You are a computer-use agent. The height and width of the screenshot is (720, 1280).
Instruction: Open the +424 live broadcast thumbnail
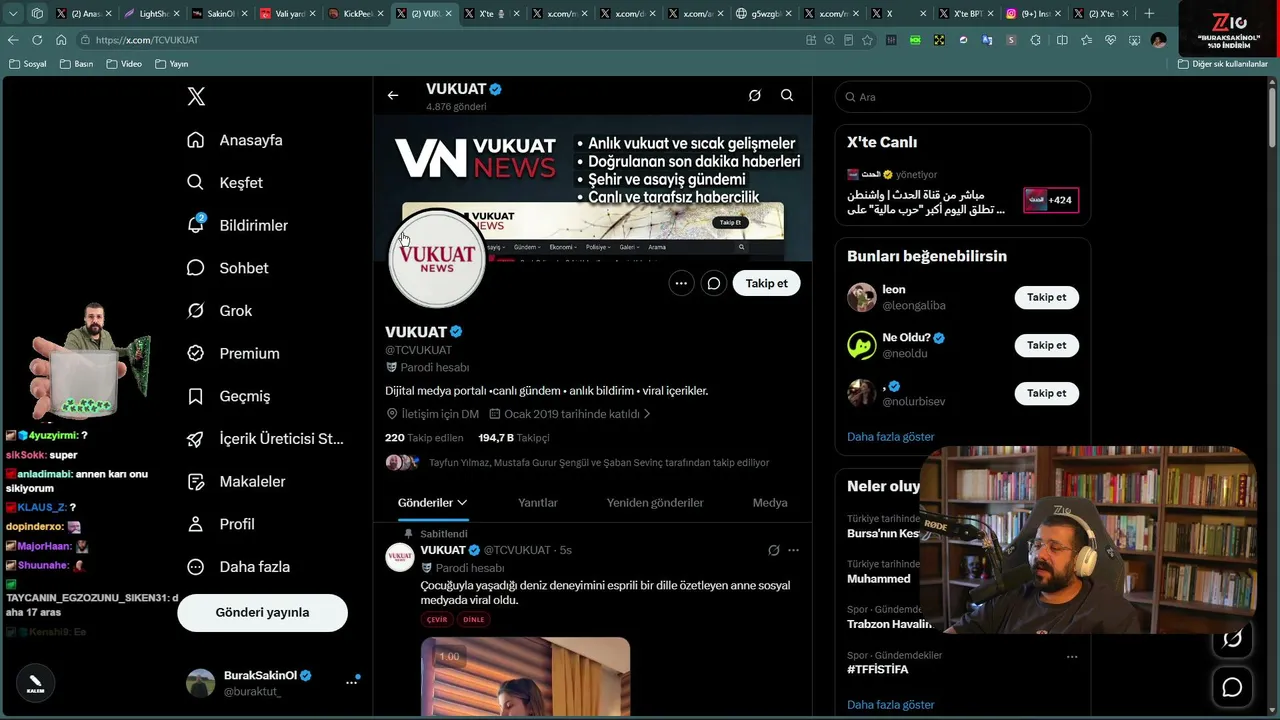[x=1051, y=200]
